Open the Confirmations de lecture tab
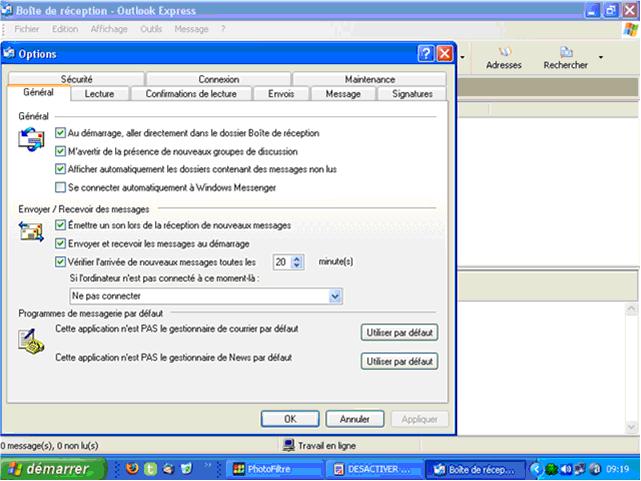Image resolution: width=641 pixels, height=481 pixels. (x=191, y=94)
